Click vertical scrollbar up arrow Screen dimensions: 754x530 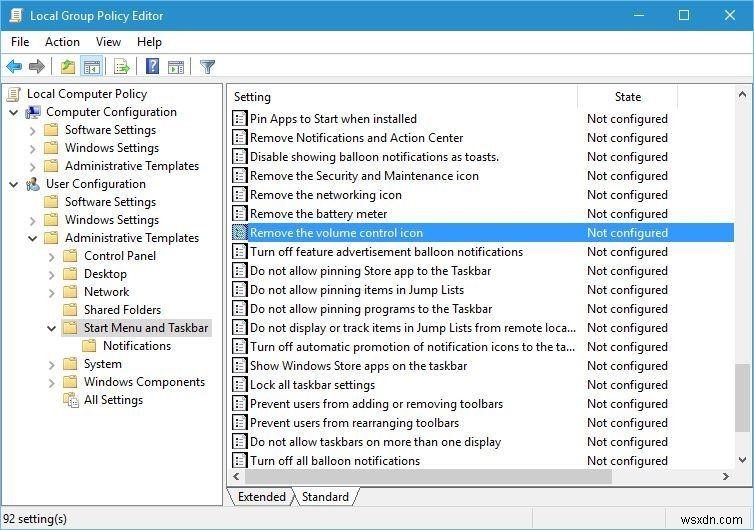[x=742, y=95]
